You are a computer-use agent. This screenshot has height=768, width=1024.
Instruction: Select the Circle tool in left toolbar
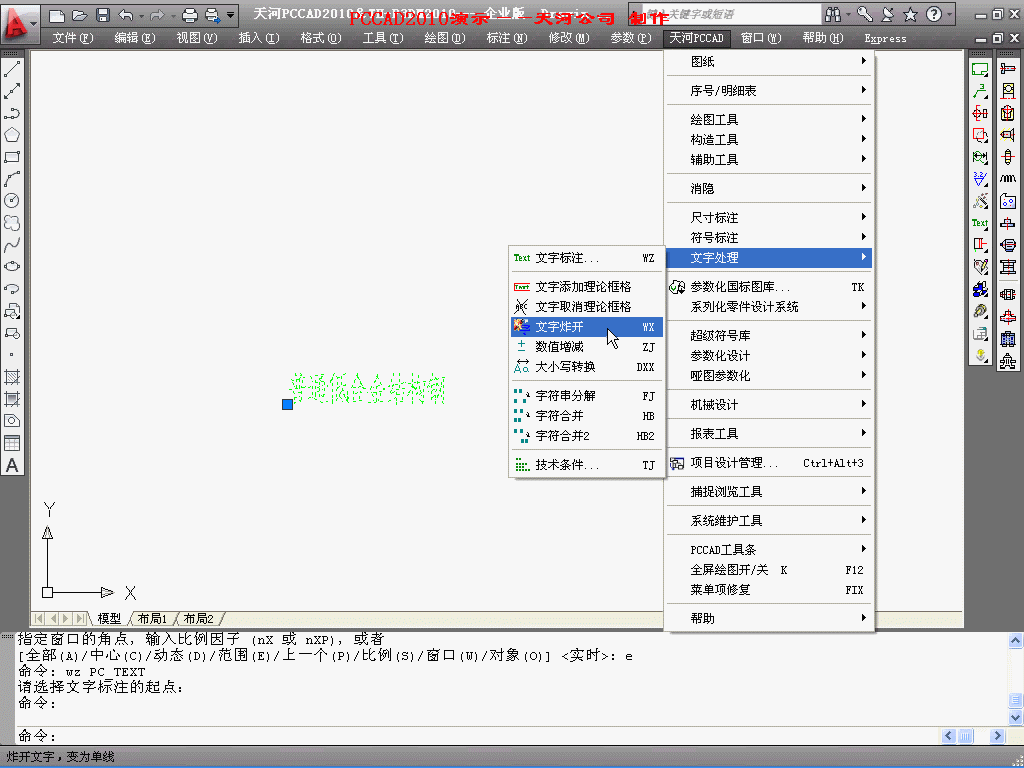pos(12,200)
